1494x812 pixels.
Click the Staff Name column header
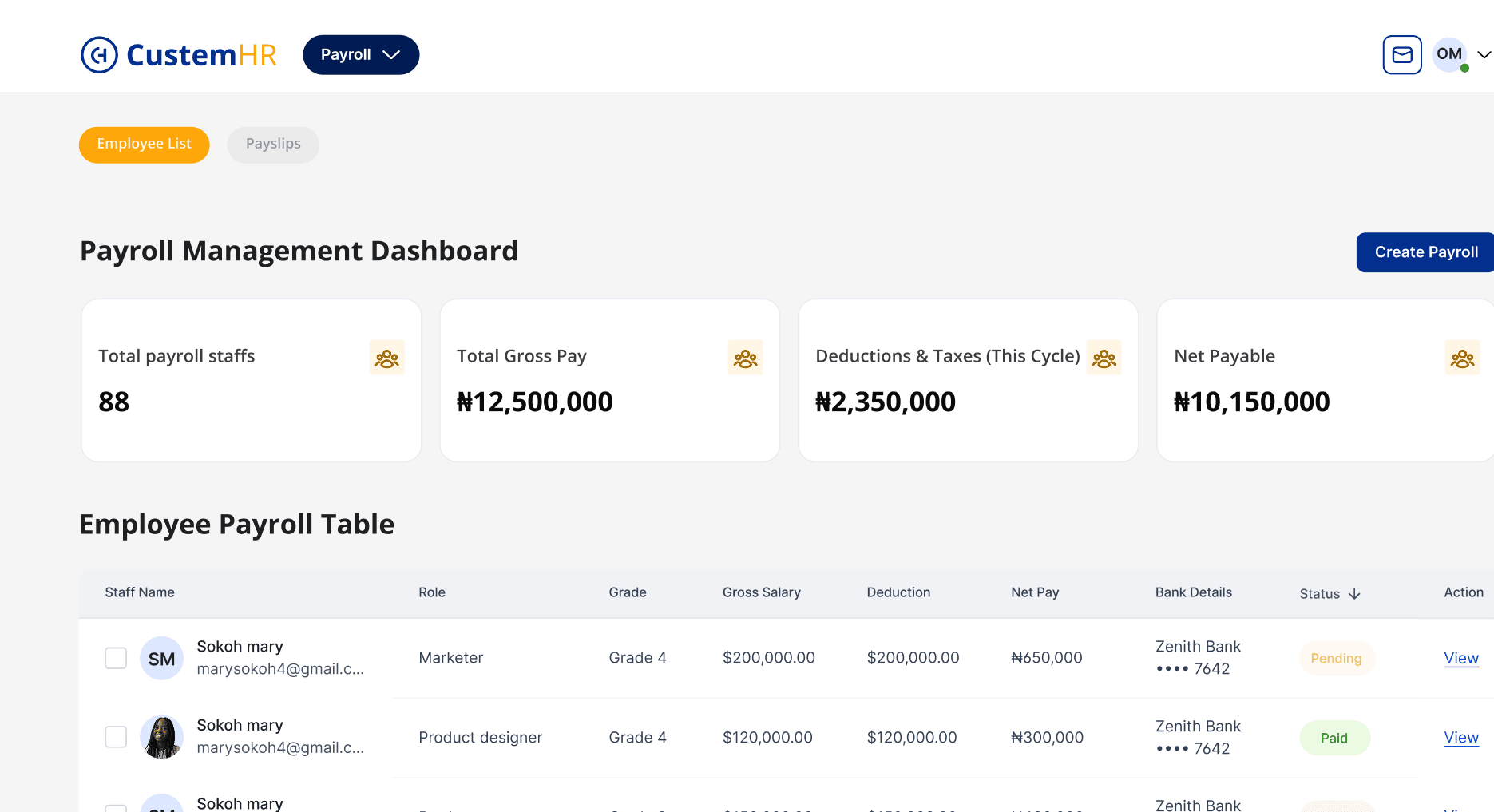click(x=140, y=592)
